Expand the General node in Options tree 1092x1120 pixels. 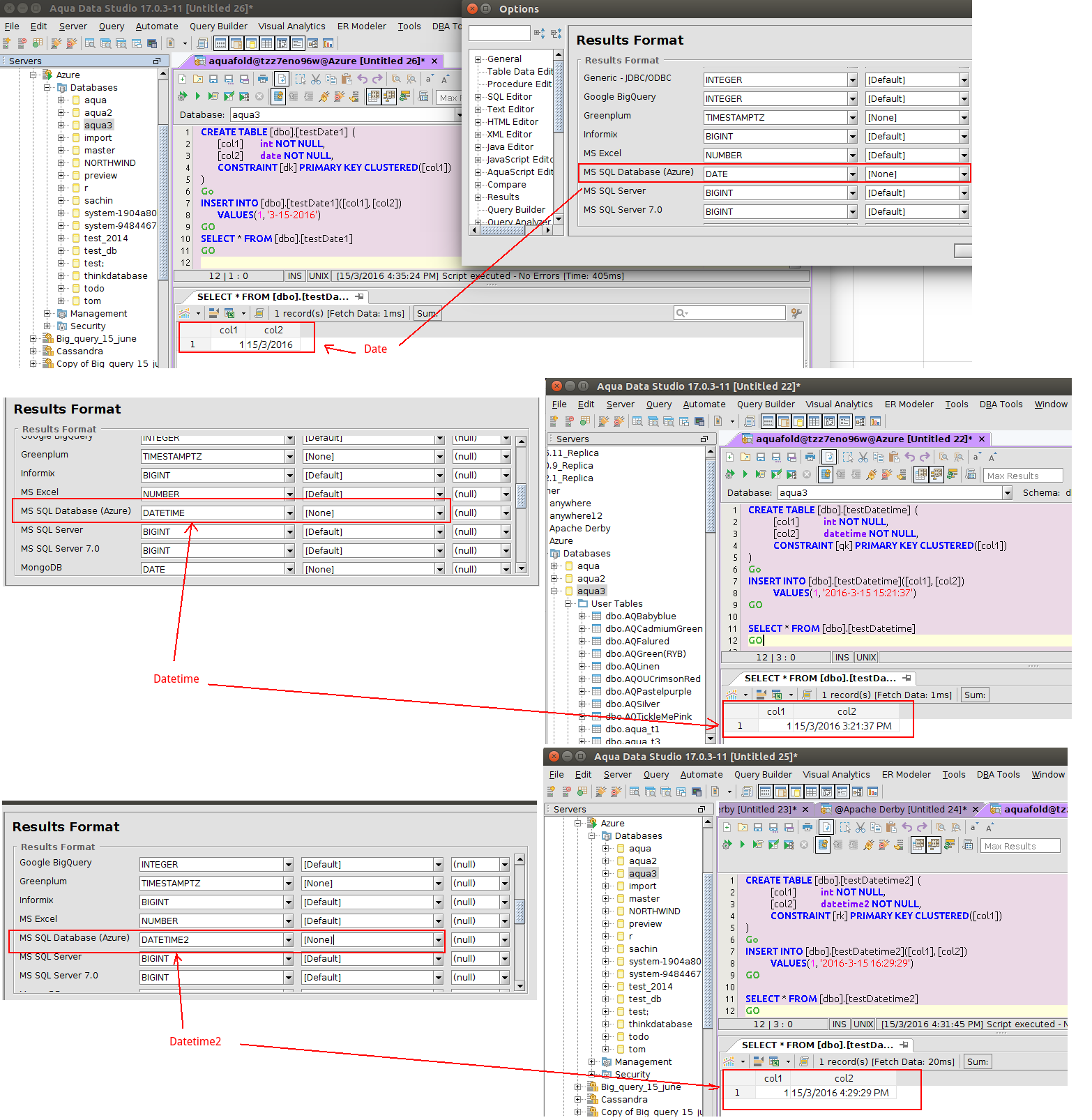pyautogui.click(x=478, y=59)
